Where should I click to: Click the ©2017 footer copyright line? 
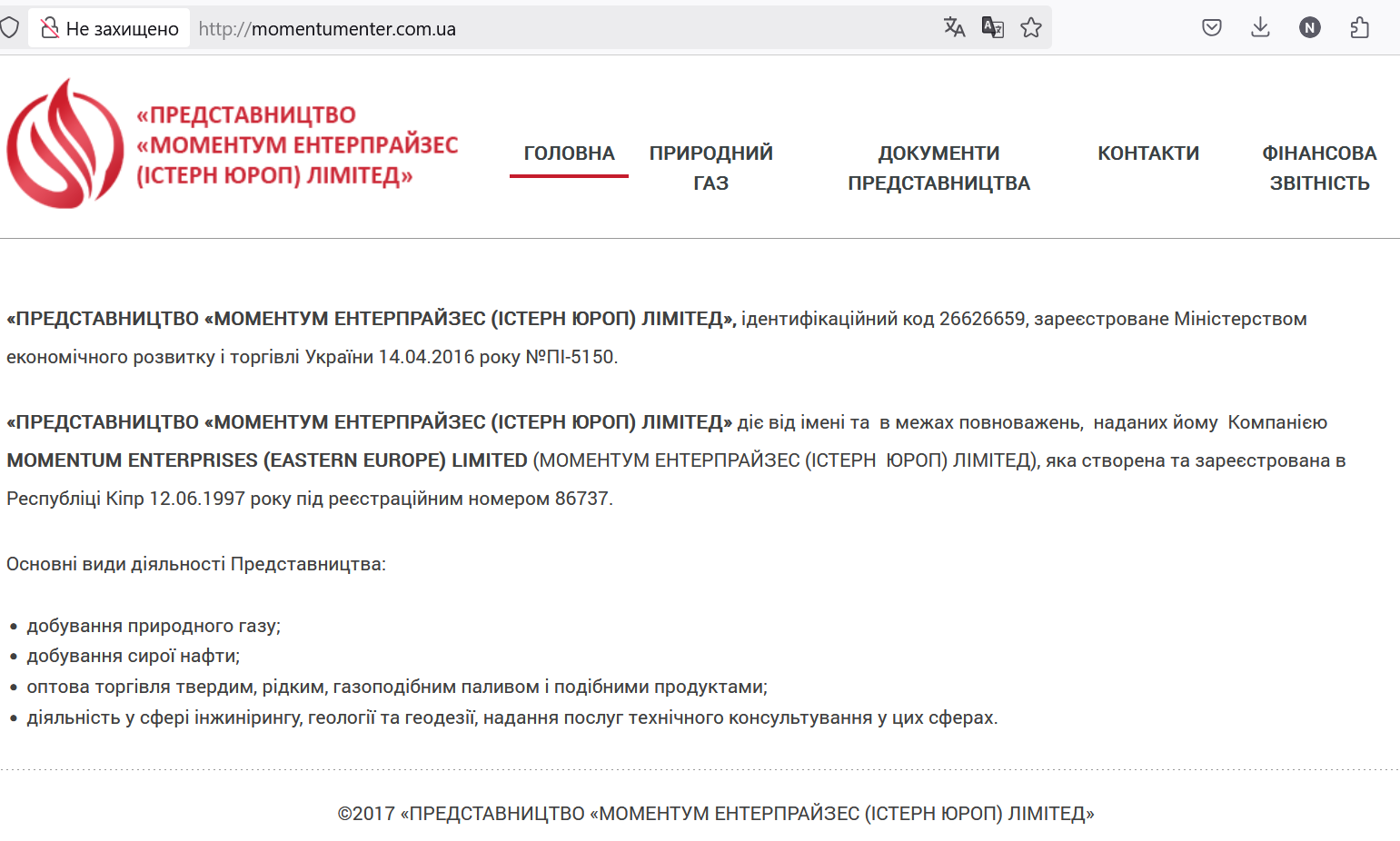716,814
